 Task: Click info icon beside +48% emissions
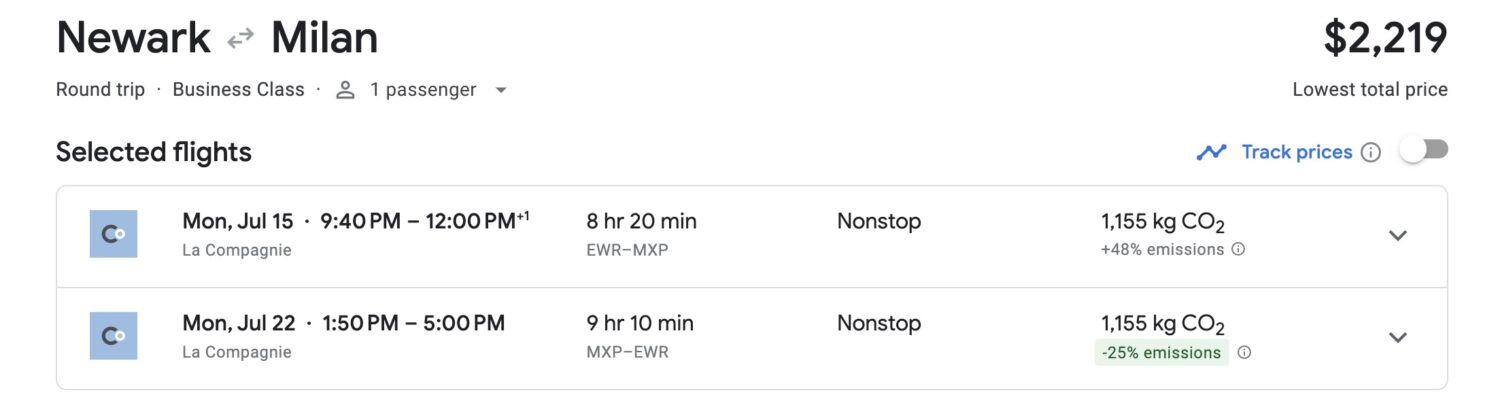click(x=1238, y=250)
